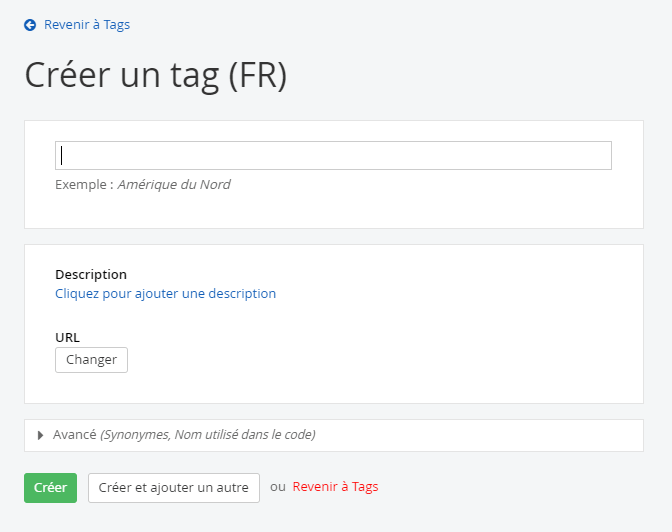Choose 'Créer et ajouter un autre'

pos(173,488)
